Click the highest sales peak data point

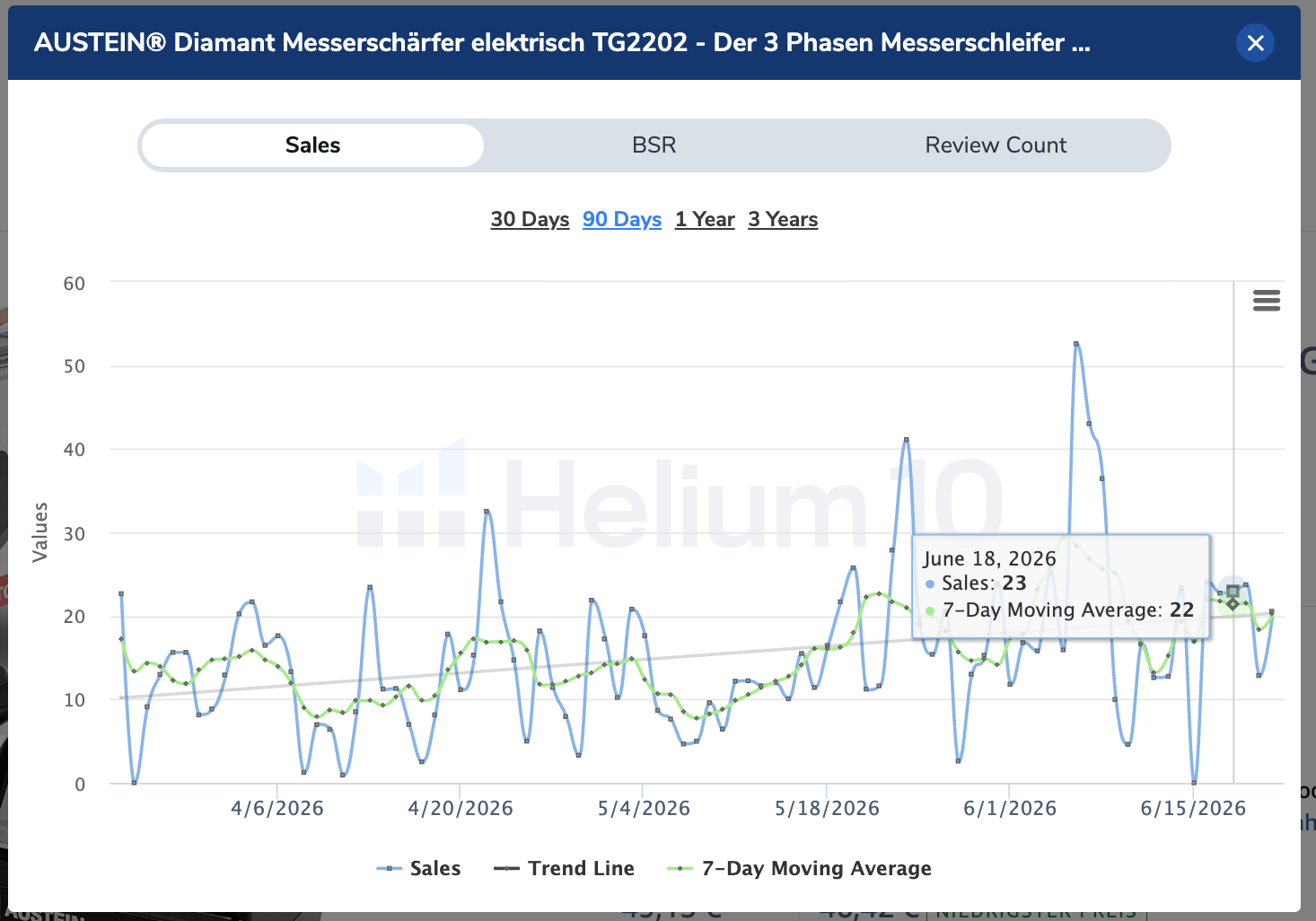tap(1076, 344)
